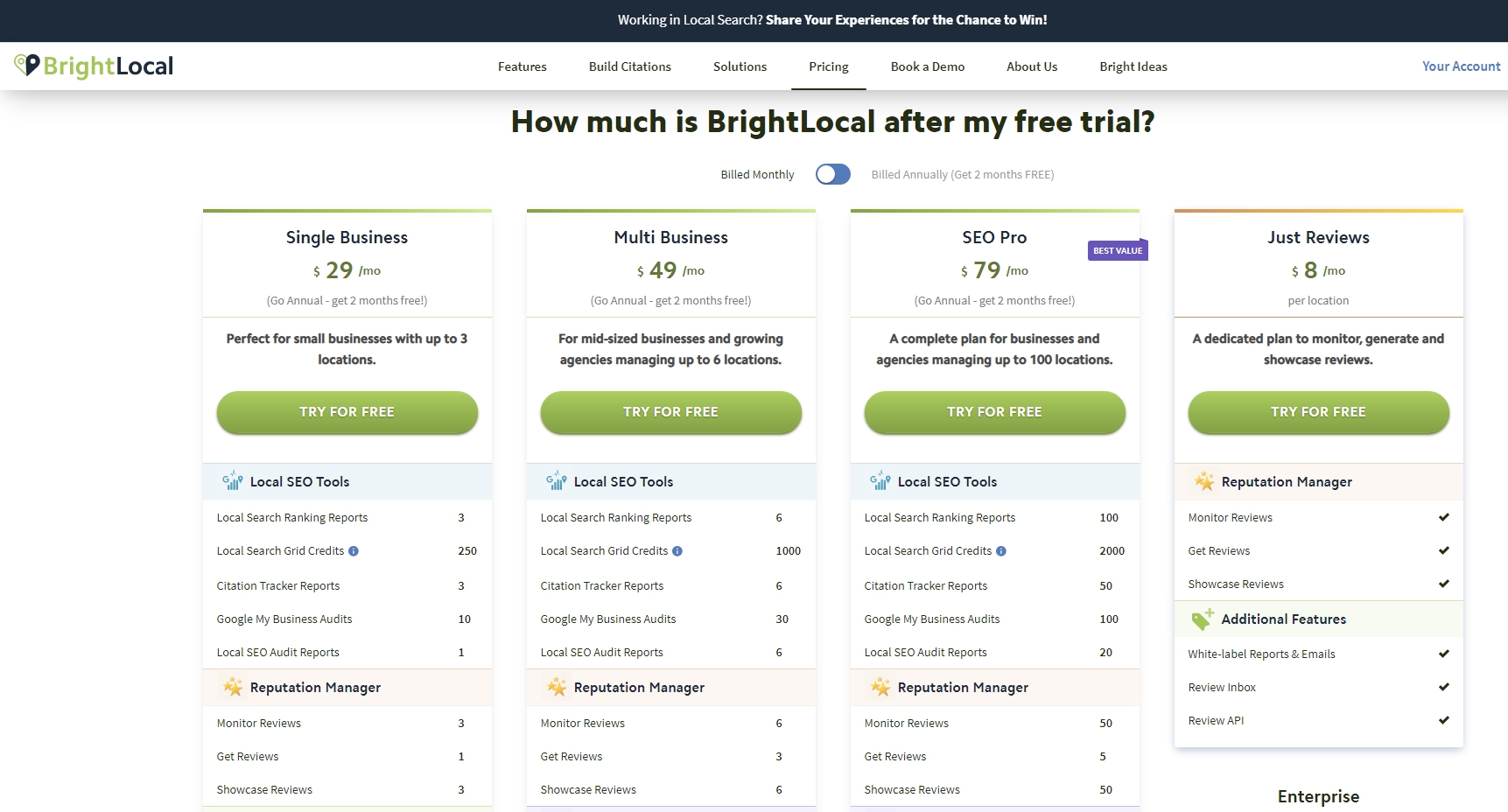Try Single Business plan for free
Screen dimensions: 1508x812
point(347,412)
